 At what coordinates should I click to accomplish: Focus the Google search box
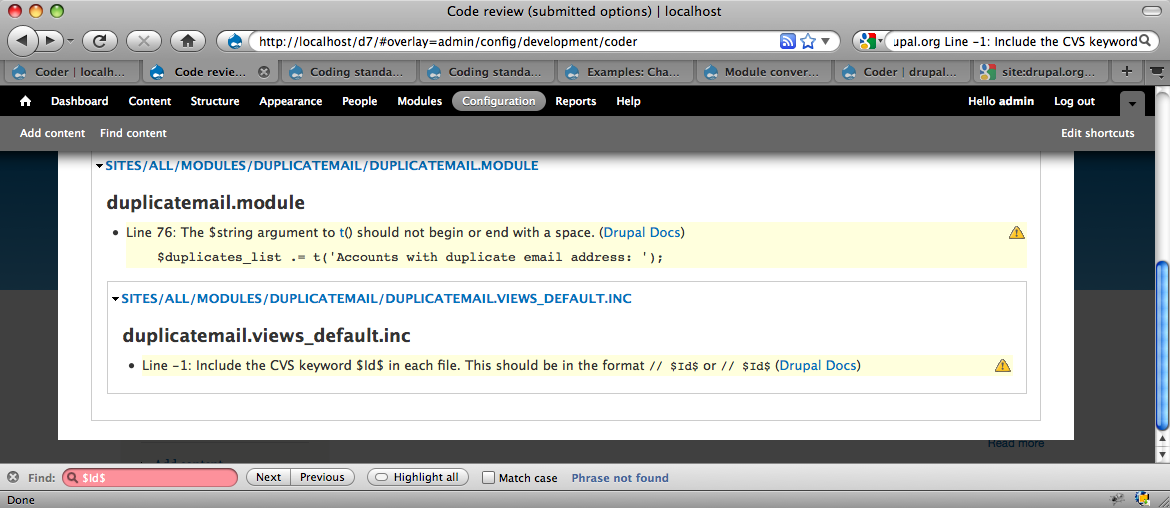pos(1015,42)
